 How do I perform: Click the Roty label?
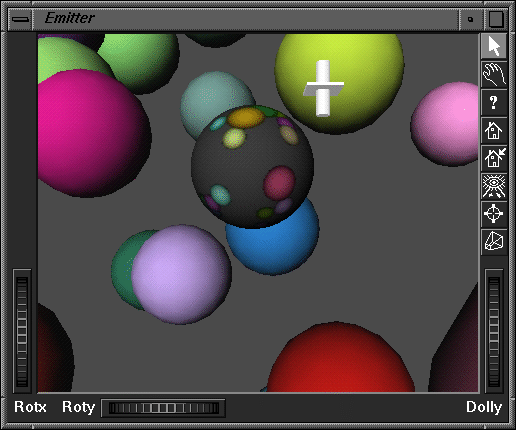coord(79,407)
